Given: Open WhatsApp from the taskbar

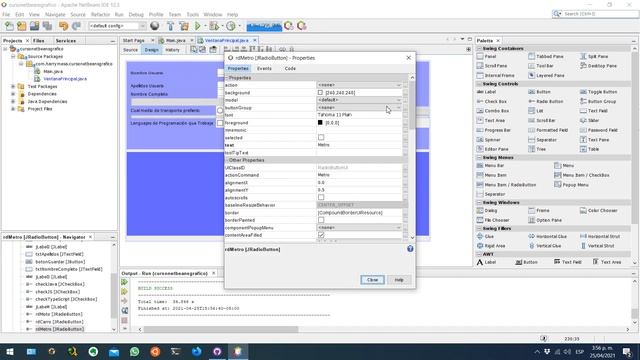Looking at the screenshot, I should [x=134, y=351].
